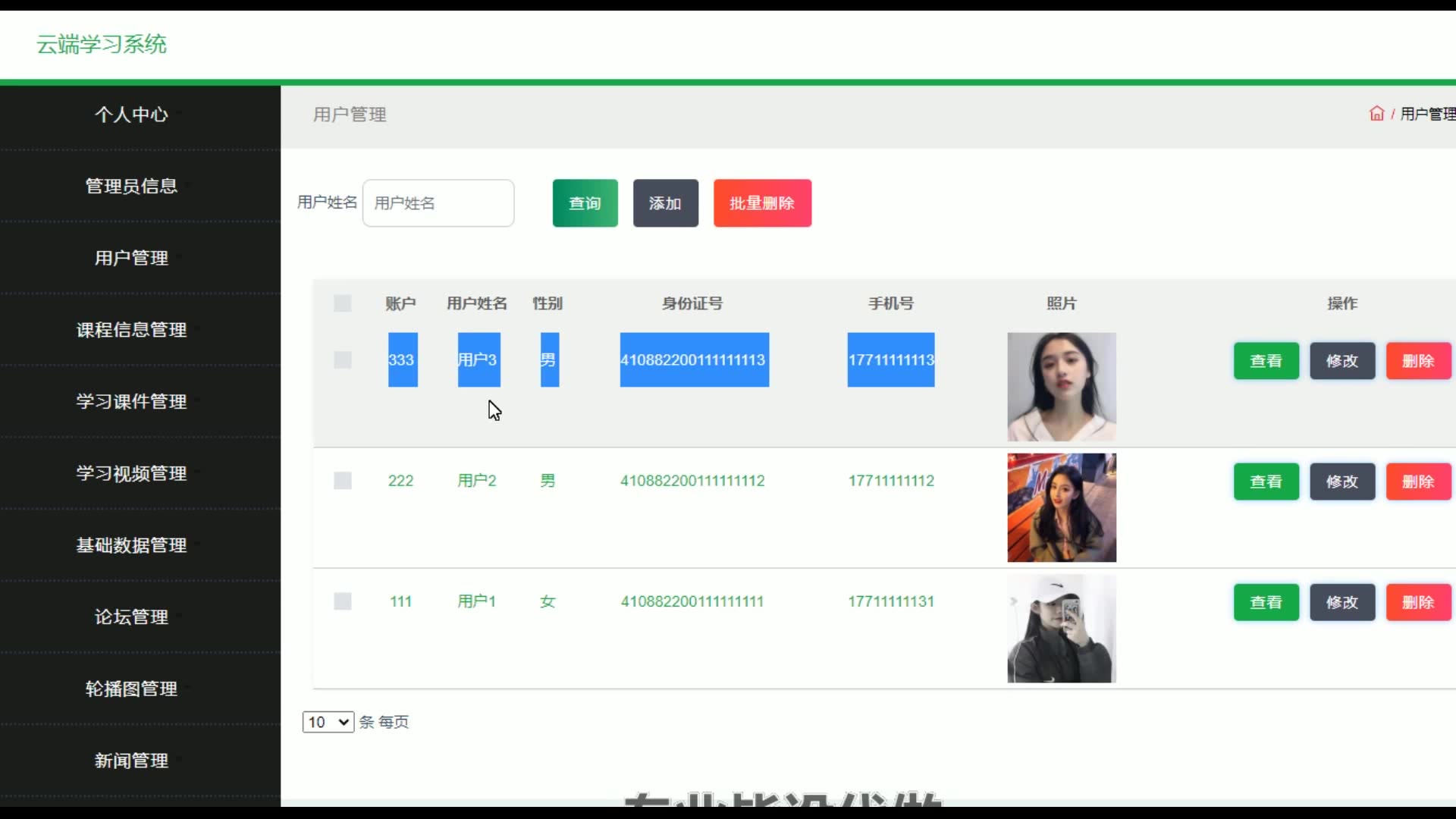Open photo thumbnail of 用户3
This screenshot has width=1456, height=819.
coord(1061,387)
